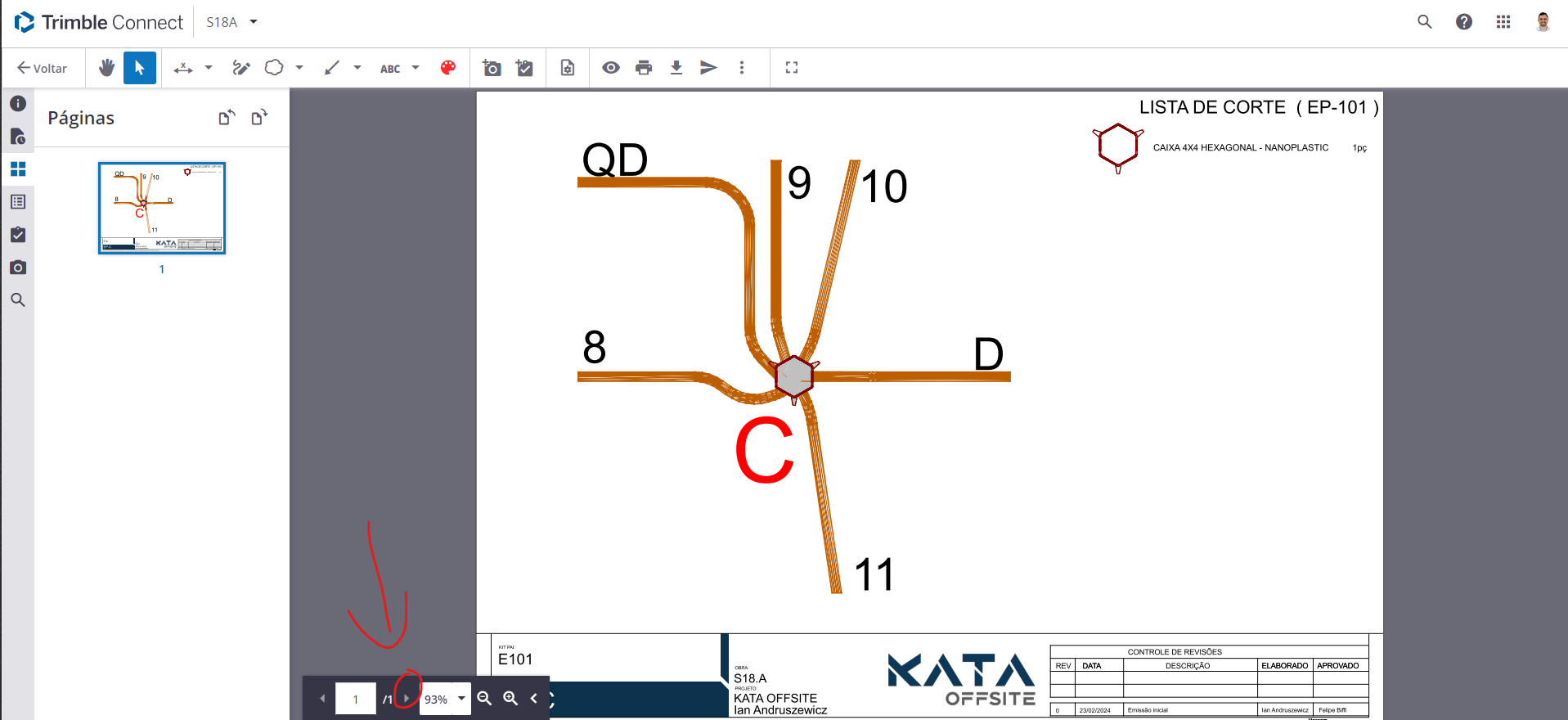Viewport: 1568px width, 720px height.
Task: Open the sidebar search panel
Action: pos(18,300)
